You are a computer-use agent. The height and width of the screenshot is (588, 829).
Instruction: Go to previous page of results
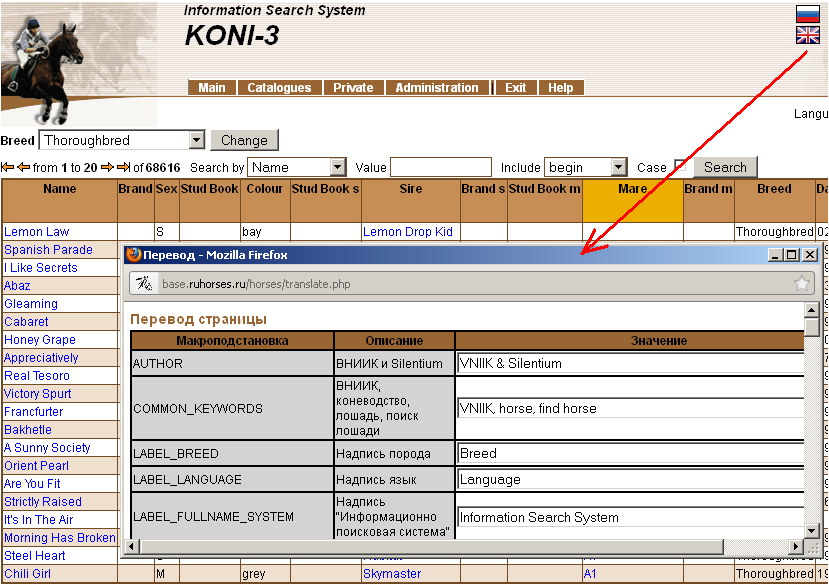23,168
